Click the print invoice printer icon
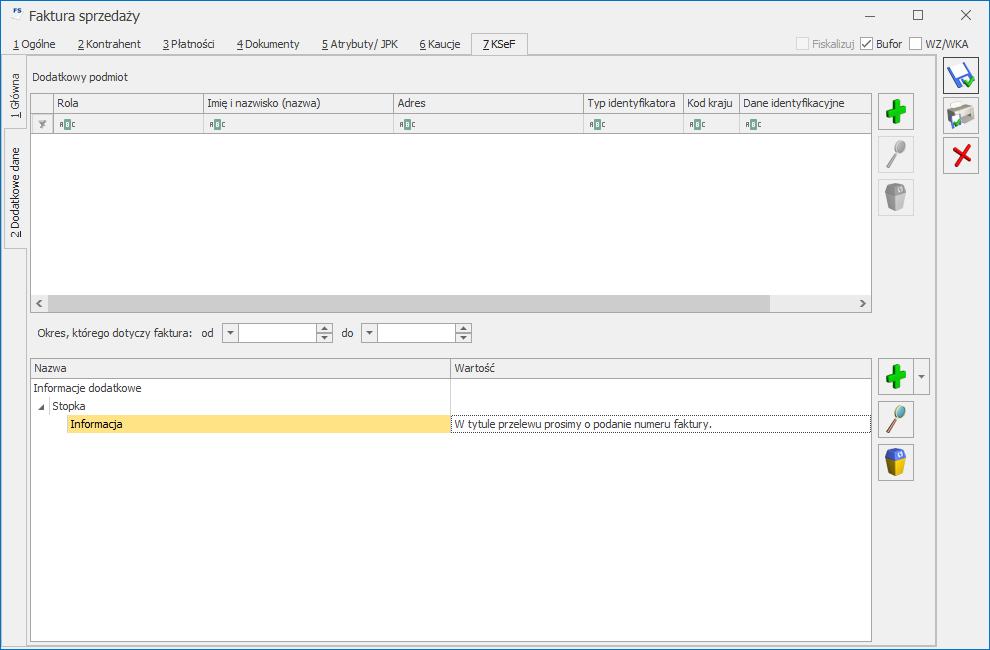Image resolution: width=990 pixels, height=650 pixels. (x=961, y=116)
